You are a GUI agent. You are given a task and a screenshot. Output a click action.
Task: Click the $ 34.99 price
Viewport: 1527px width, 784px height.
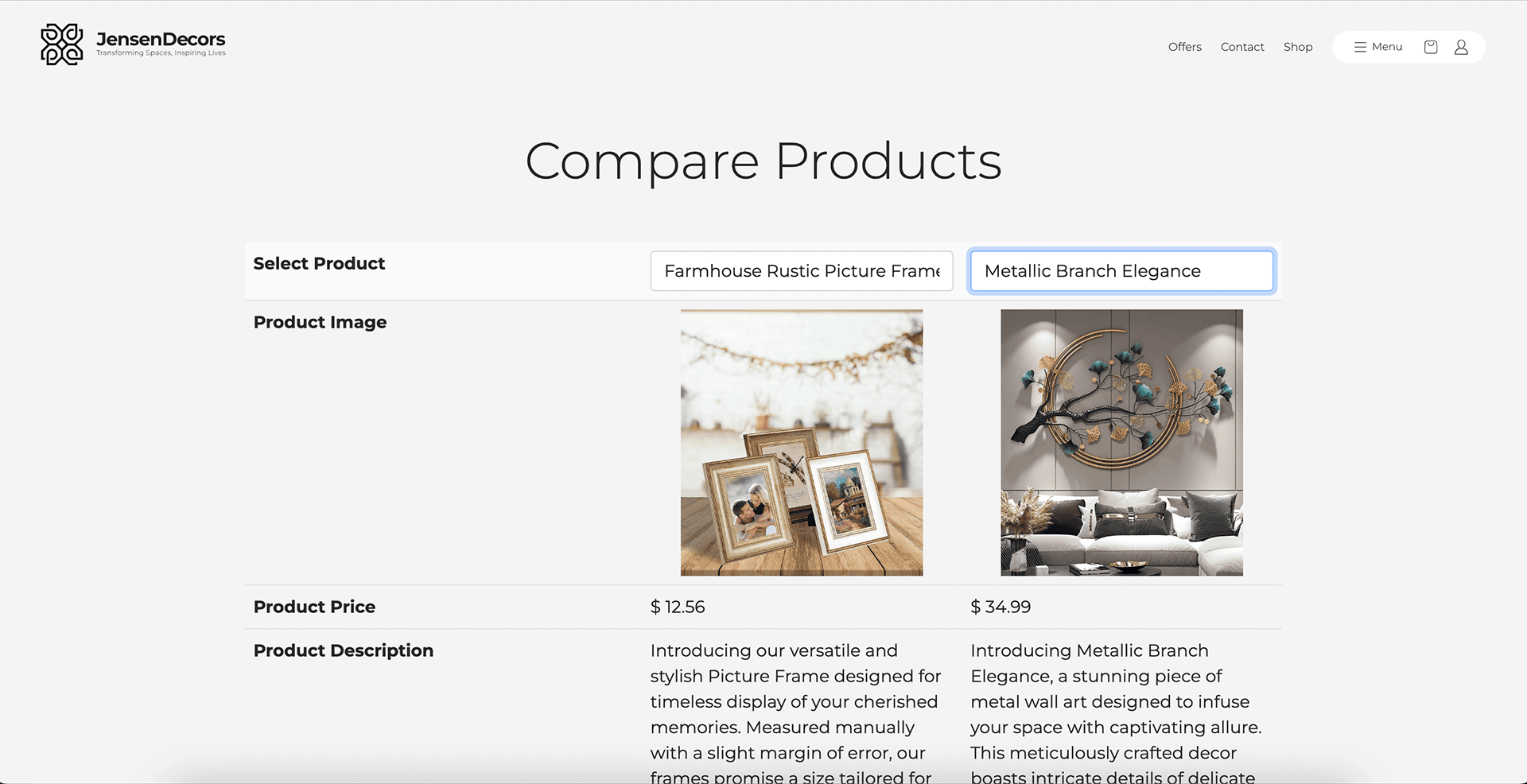tap(1000, 607)
